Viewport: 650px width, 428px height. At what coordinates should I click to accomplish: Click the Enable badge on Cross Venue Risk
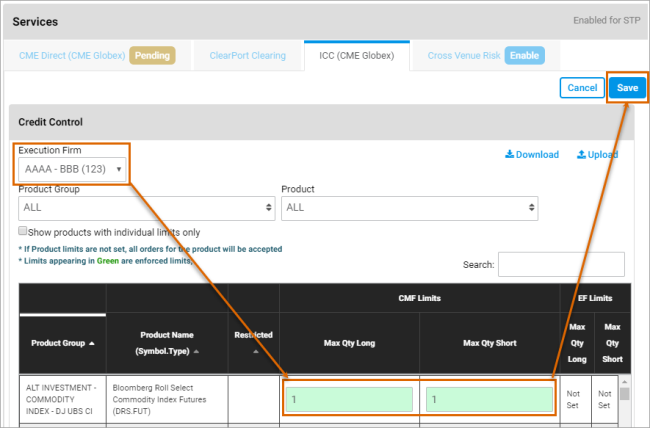click(x=525, y=56)
